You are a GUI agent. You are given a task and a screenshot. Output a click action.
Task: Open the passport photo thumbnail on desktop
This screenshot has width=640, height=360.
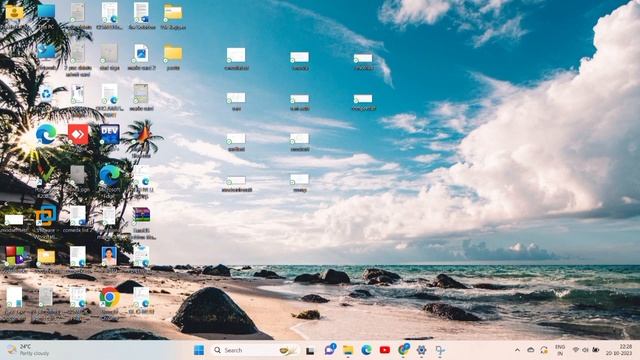pos(109,256)
